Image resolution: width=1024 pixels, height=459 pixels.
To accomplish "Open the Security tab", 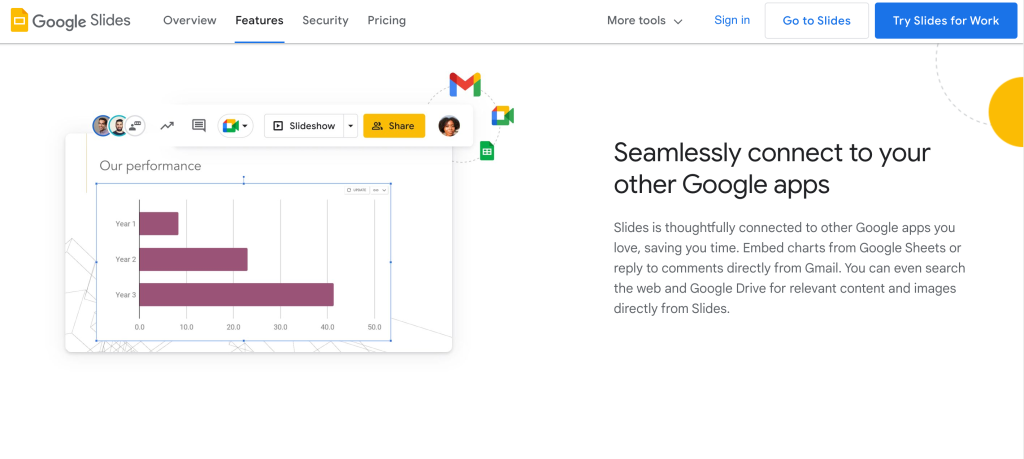I will click(x=325, y=21).
